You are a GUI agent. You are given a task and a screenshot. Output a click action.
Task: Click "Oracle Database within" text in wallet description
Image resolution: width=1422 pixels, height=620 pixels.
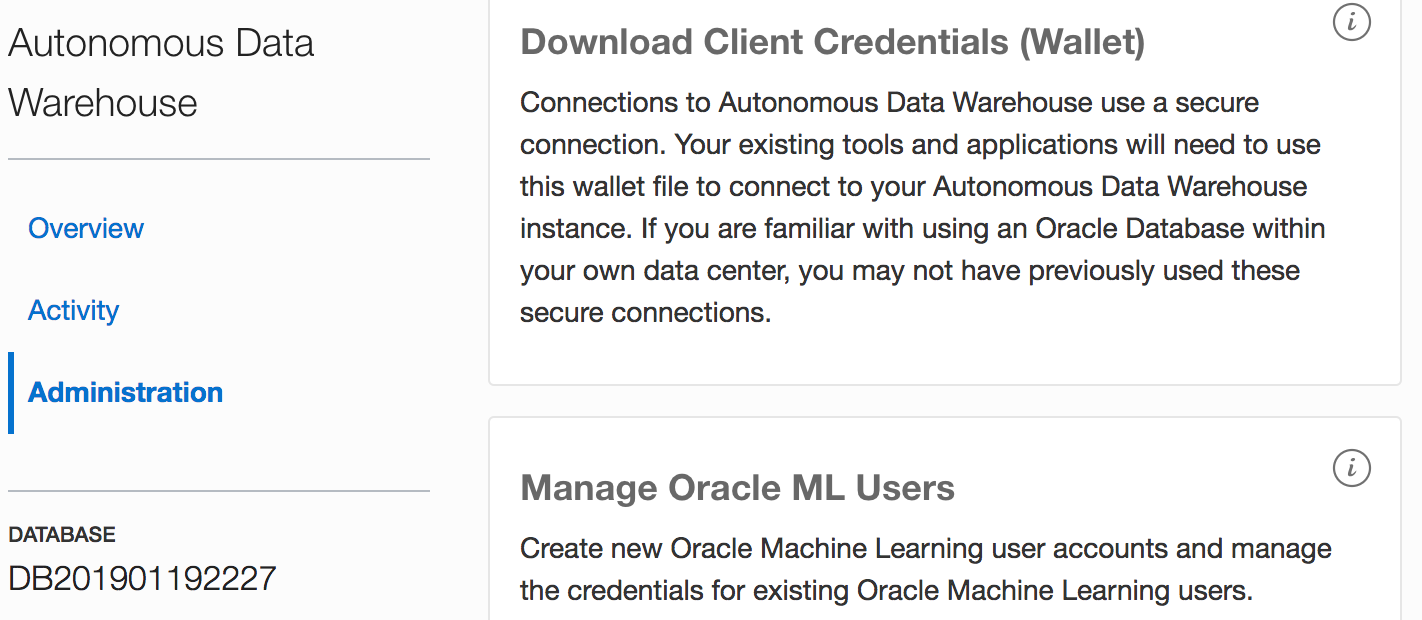click(x=1180, y=228)
